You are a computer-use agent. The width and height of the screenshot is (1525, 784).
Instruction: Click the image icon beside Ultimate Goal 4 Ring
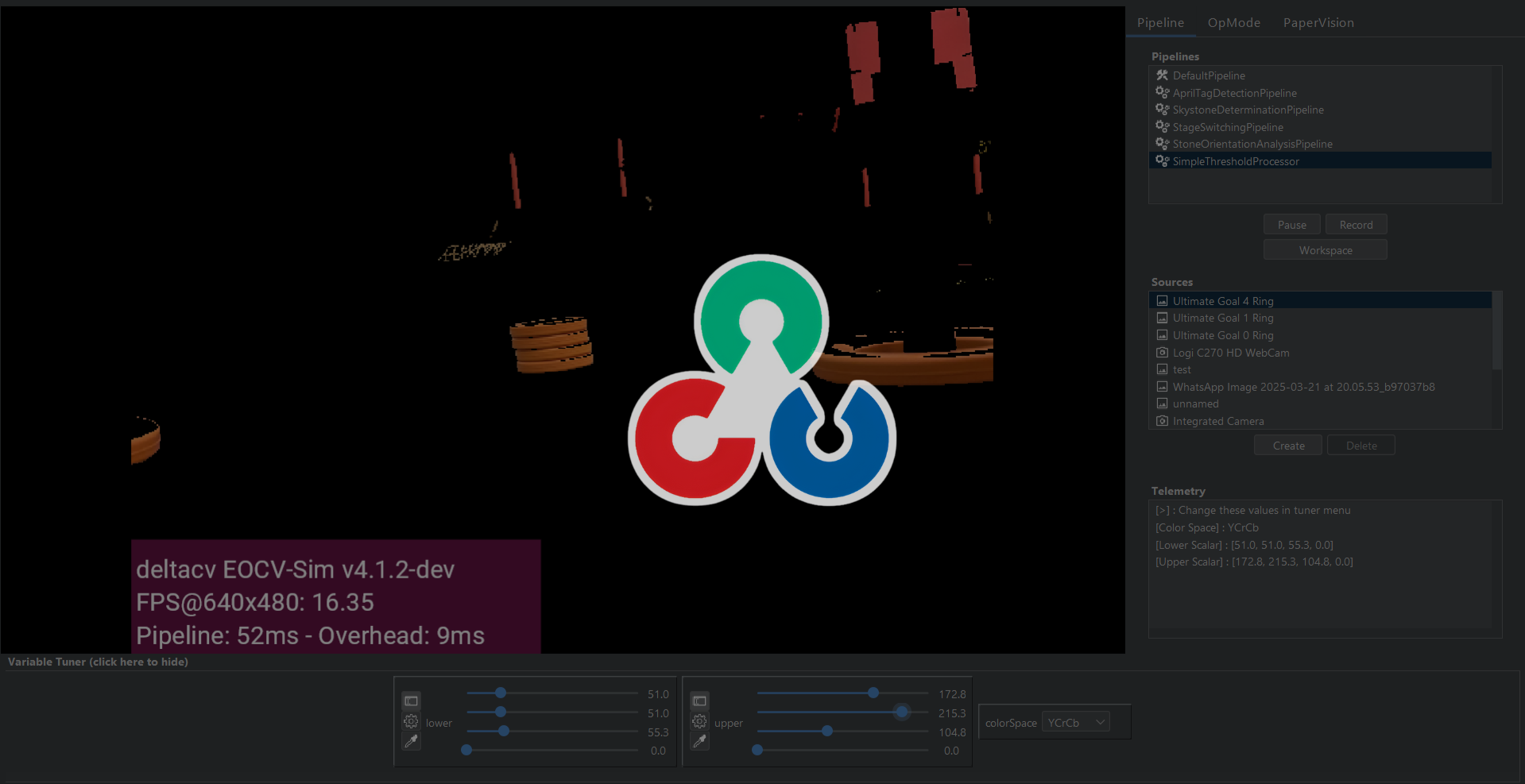pyautogui.click(x=1162, y=301)
